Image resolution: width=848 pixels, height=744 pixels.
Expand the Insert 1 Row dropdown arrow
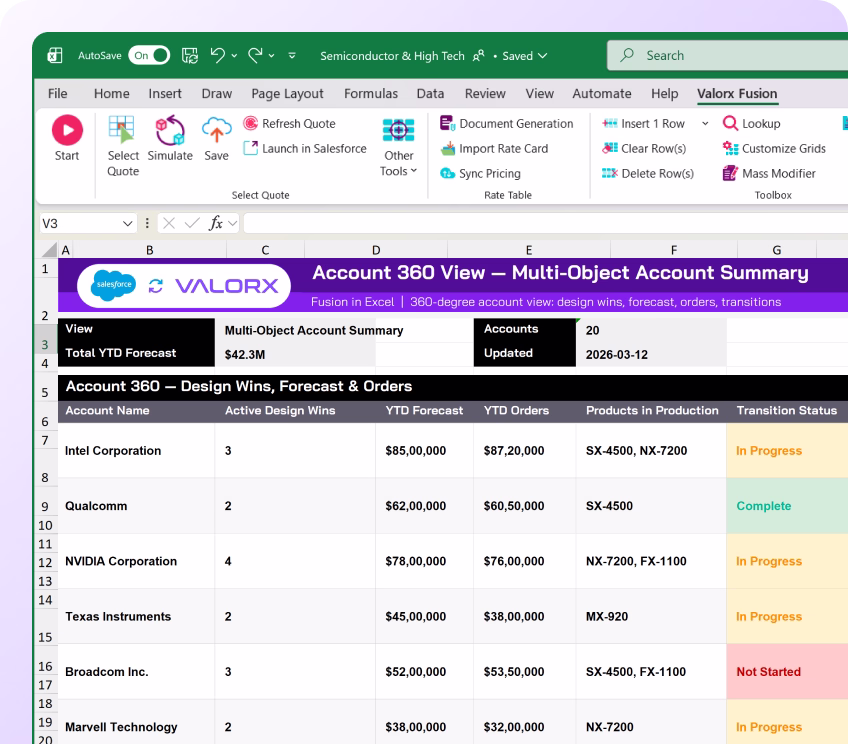[x=705, y=124]
